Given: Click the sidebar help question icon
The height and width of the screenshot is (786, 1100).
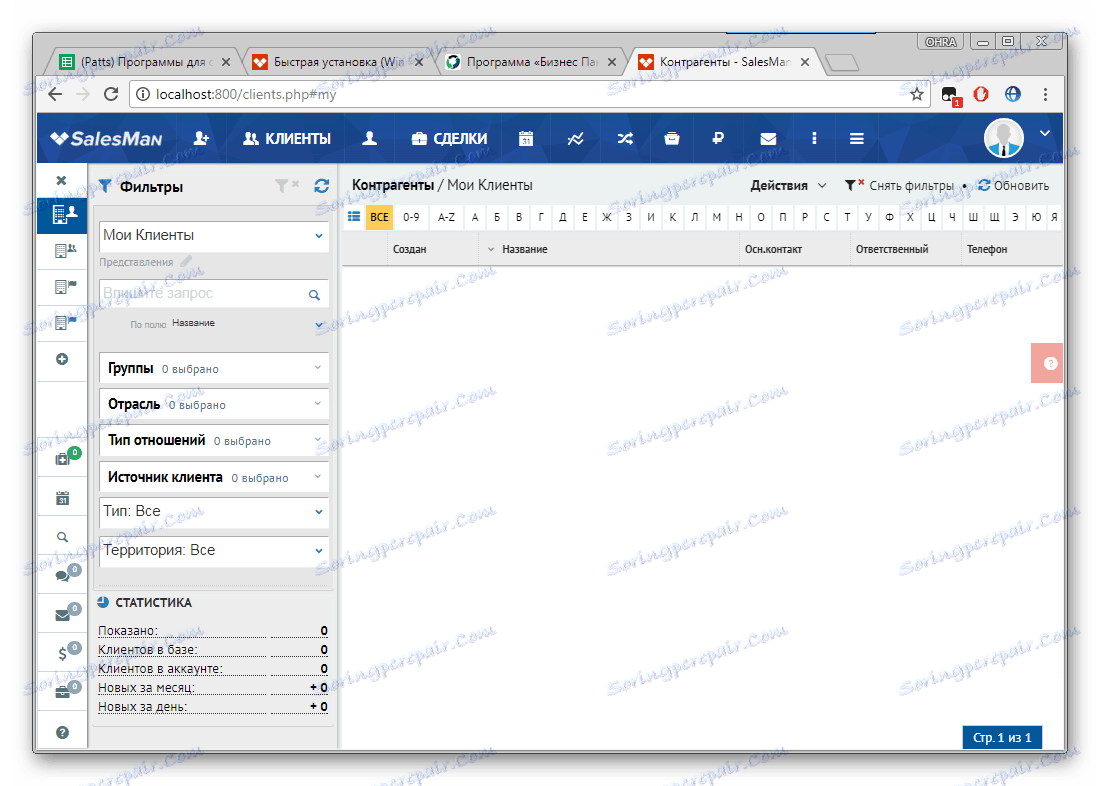Looking at the screenshot, I should [x=62, y=732].
